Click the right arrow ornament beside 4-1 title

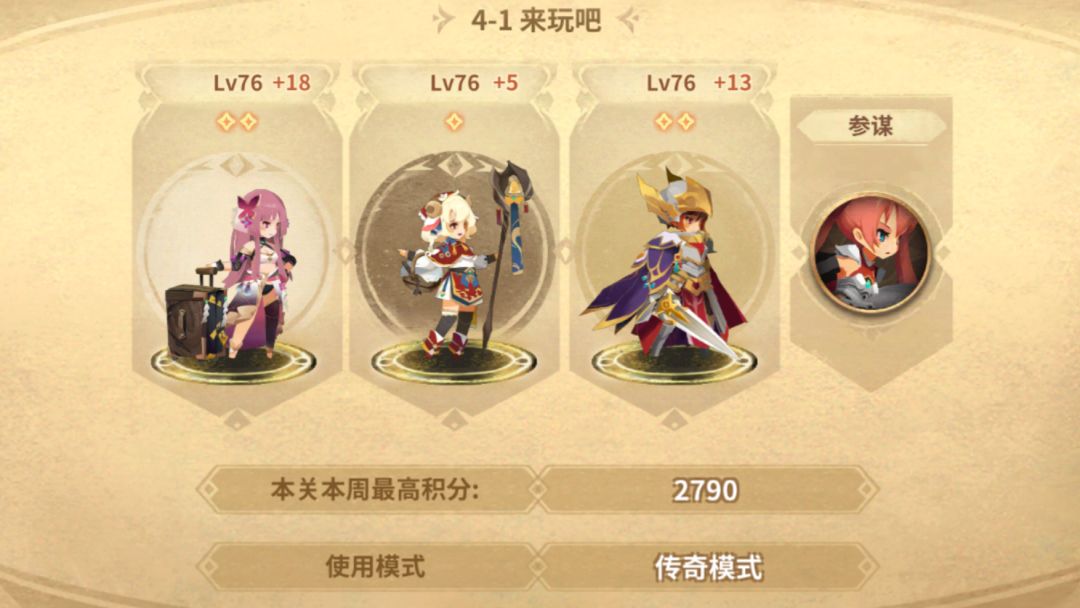click(630, 20)
